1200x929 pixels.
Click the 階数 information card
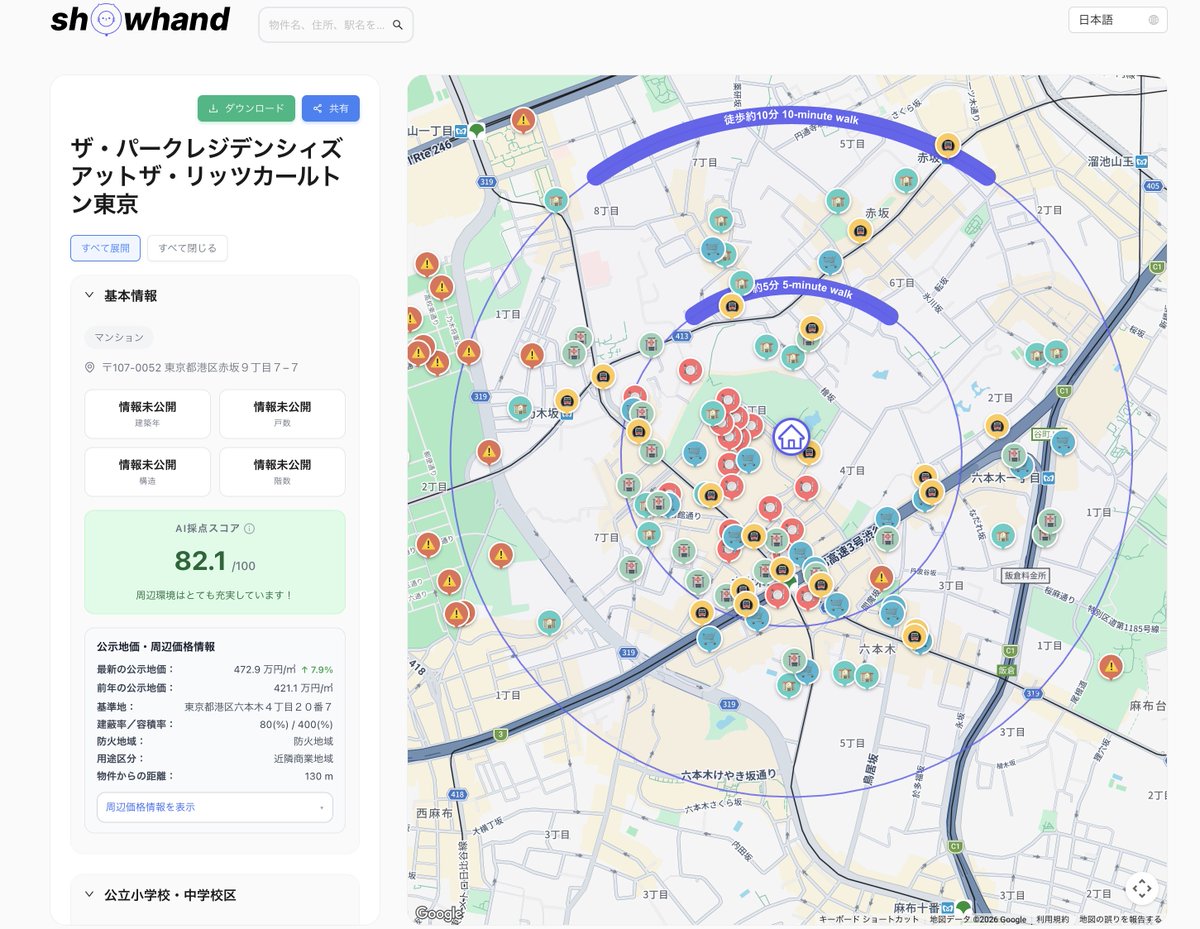(282, 472)
